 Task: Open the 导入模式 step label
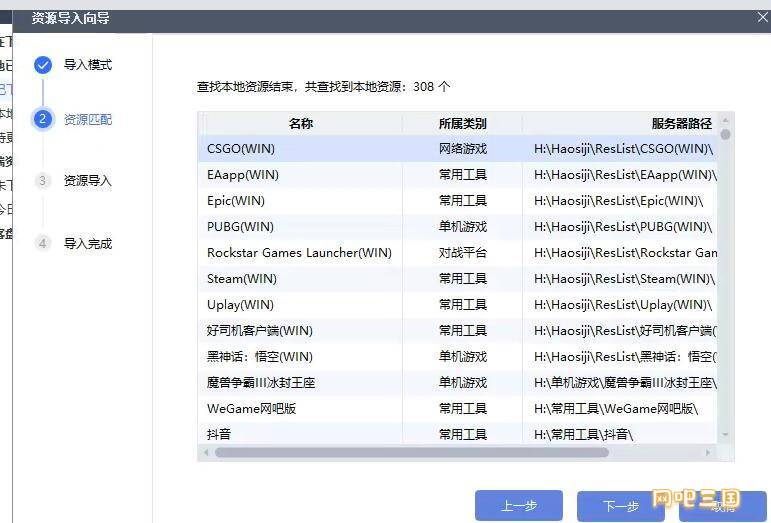click(x=88, y=65)
